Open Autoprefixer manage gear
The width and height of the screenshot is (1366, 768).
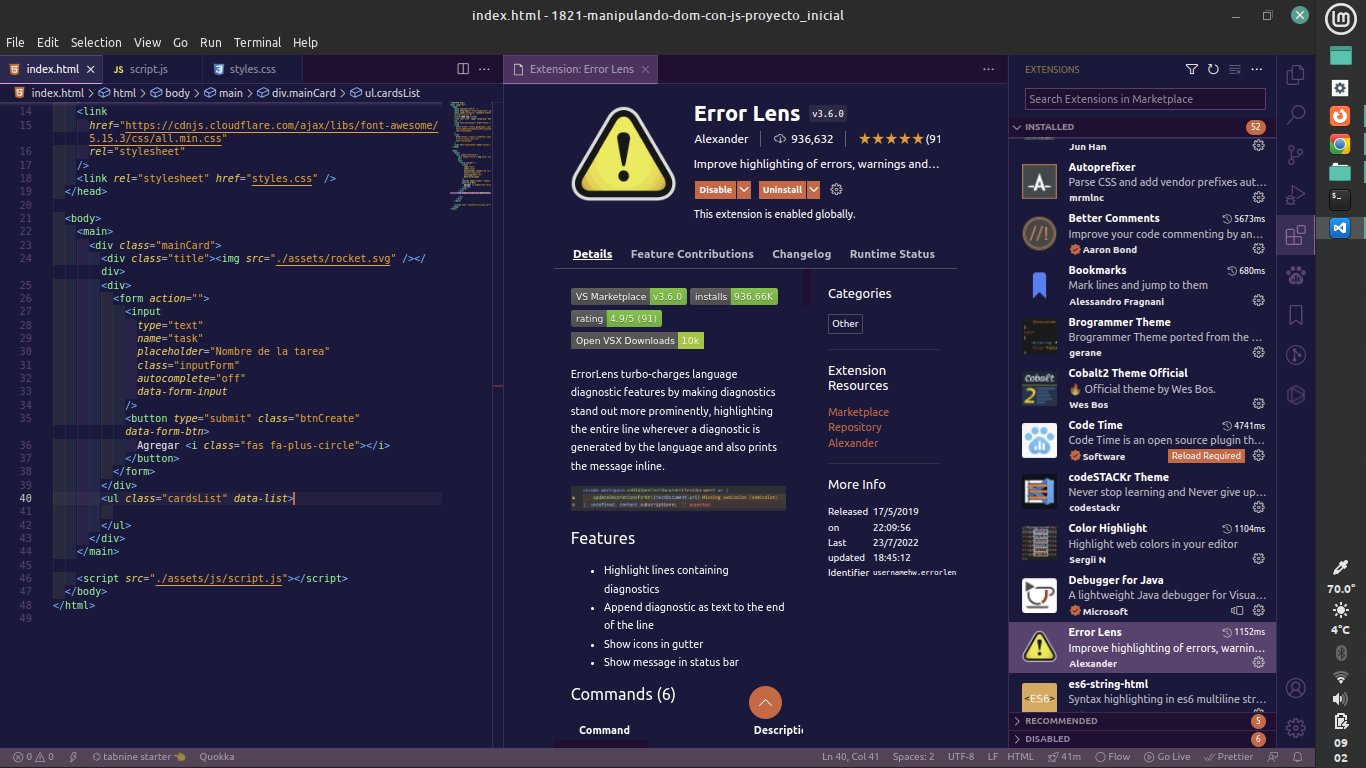point(1258,198)
